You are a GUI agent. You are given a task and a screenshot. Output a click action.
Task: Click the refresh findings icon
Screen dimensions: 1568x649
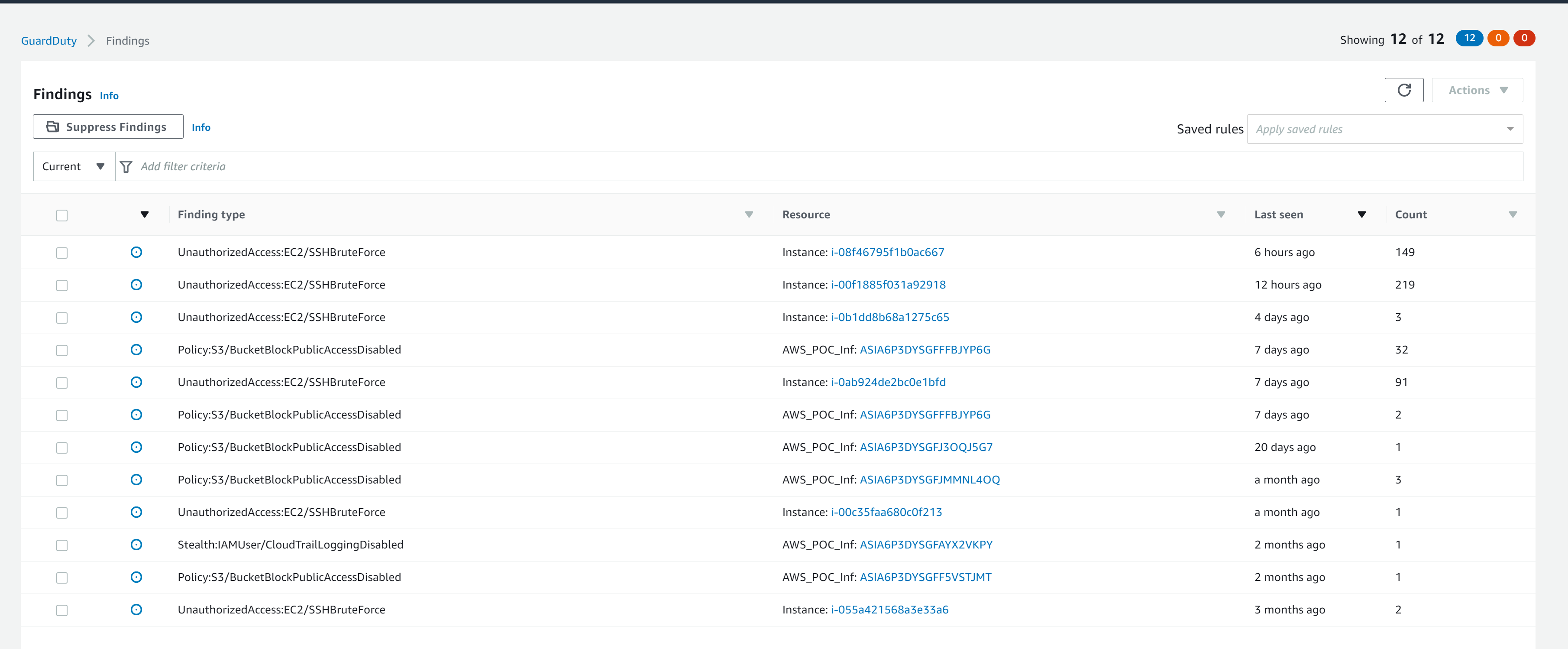[x=1404, y=90]
